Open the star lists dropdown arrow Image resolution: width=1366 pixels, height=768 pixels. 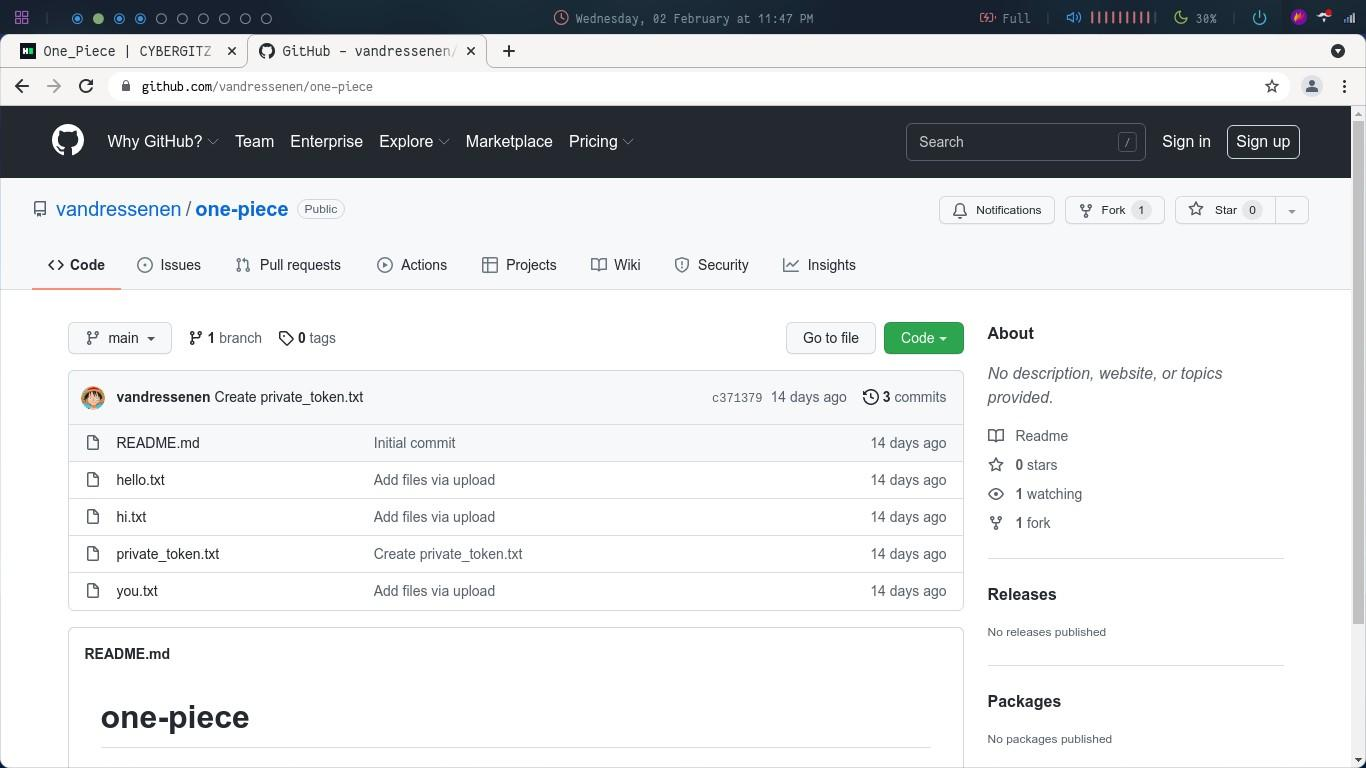coord(1292,210)
